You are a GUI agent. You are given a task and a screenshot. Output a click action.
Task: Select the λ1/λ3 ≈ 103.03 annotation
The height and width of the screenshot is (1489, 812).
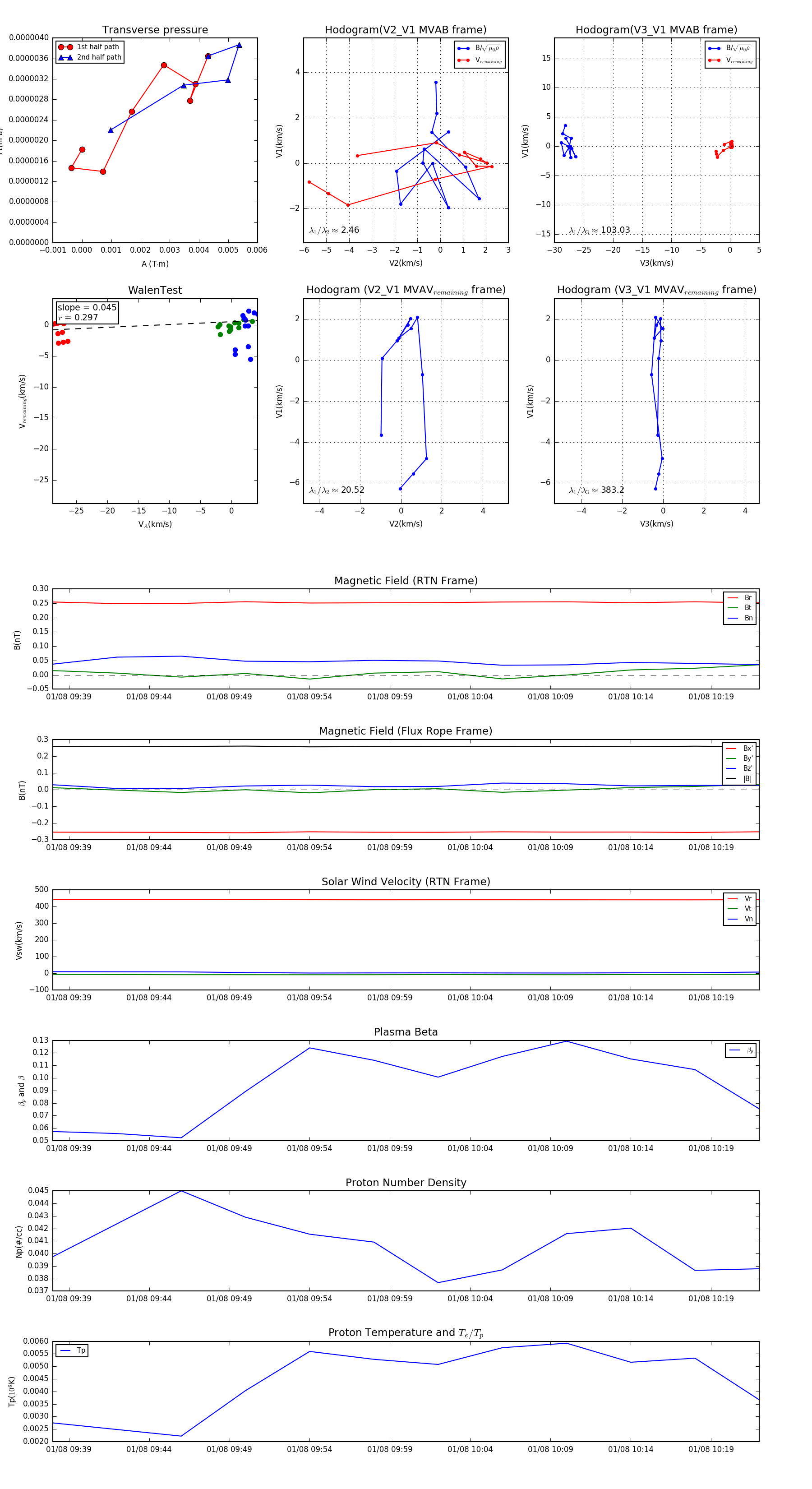[600, 230]
